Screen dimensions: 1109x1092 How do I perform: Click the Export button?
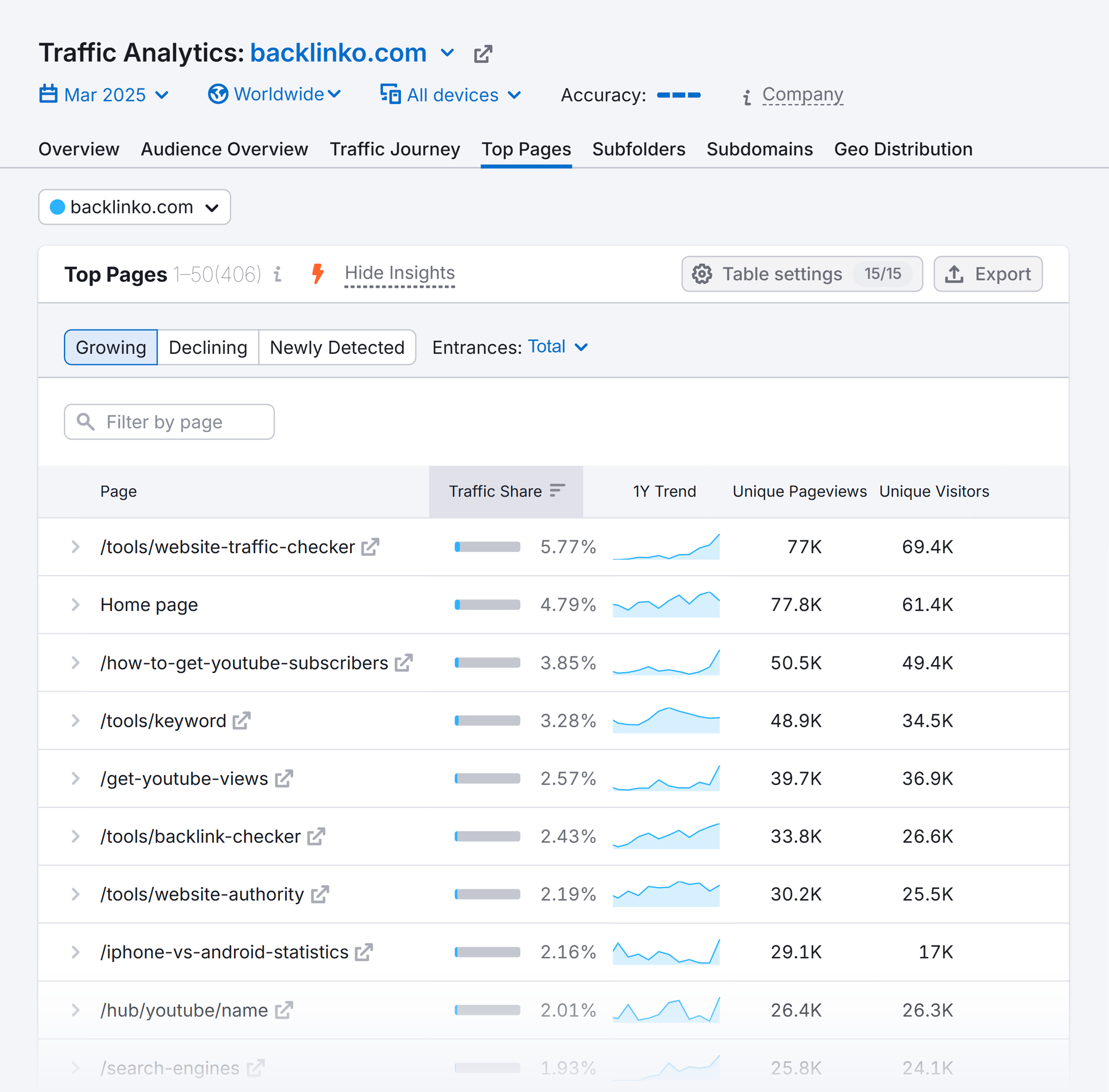[987, 274]
